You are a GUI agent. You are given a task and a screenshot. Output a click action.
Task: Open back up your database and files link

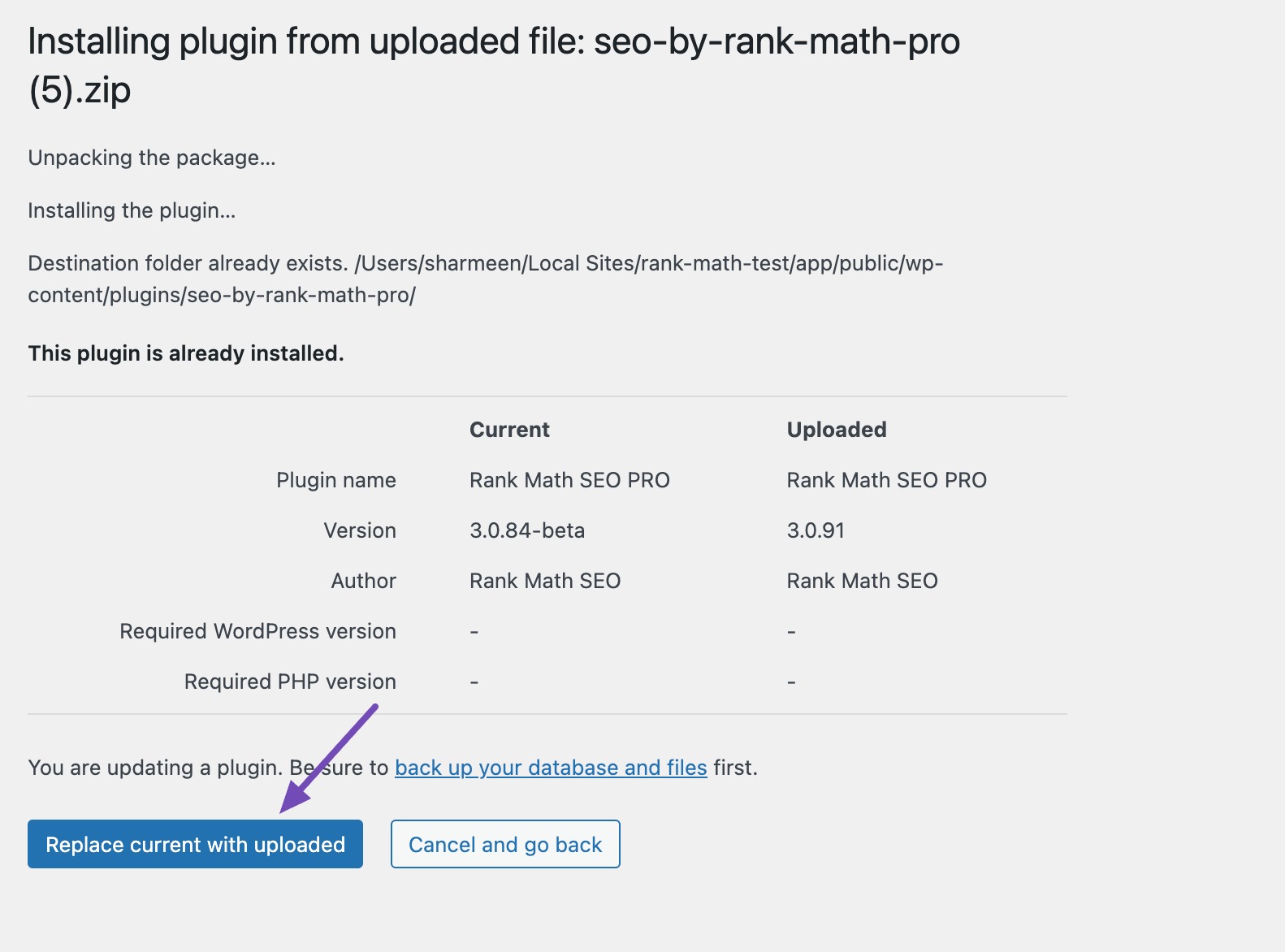(x=551, y=768)
